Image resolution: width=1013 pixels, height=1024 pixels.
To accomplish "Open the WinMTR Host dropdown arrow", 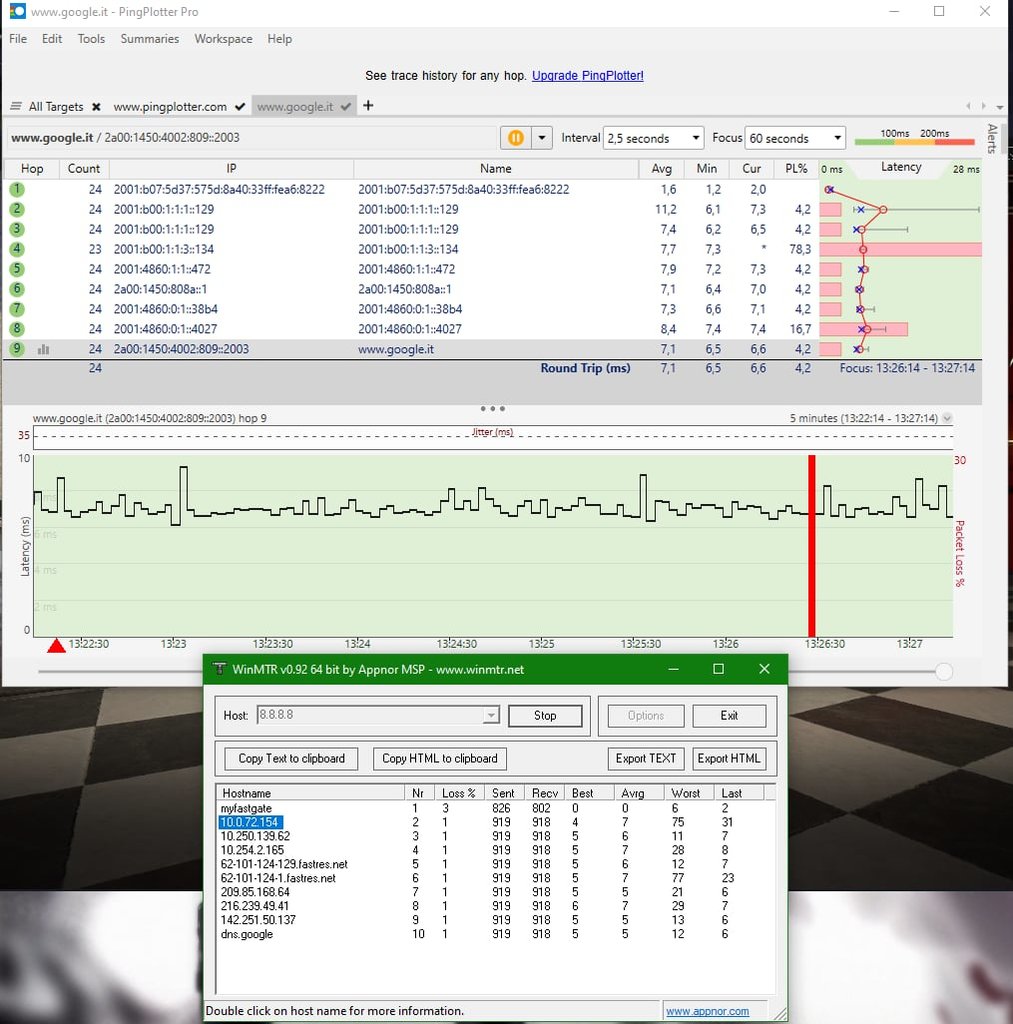I will (x=491, y=715).
